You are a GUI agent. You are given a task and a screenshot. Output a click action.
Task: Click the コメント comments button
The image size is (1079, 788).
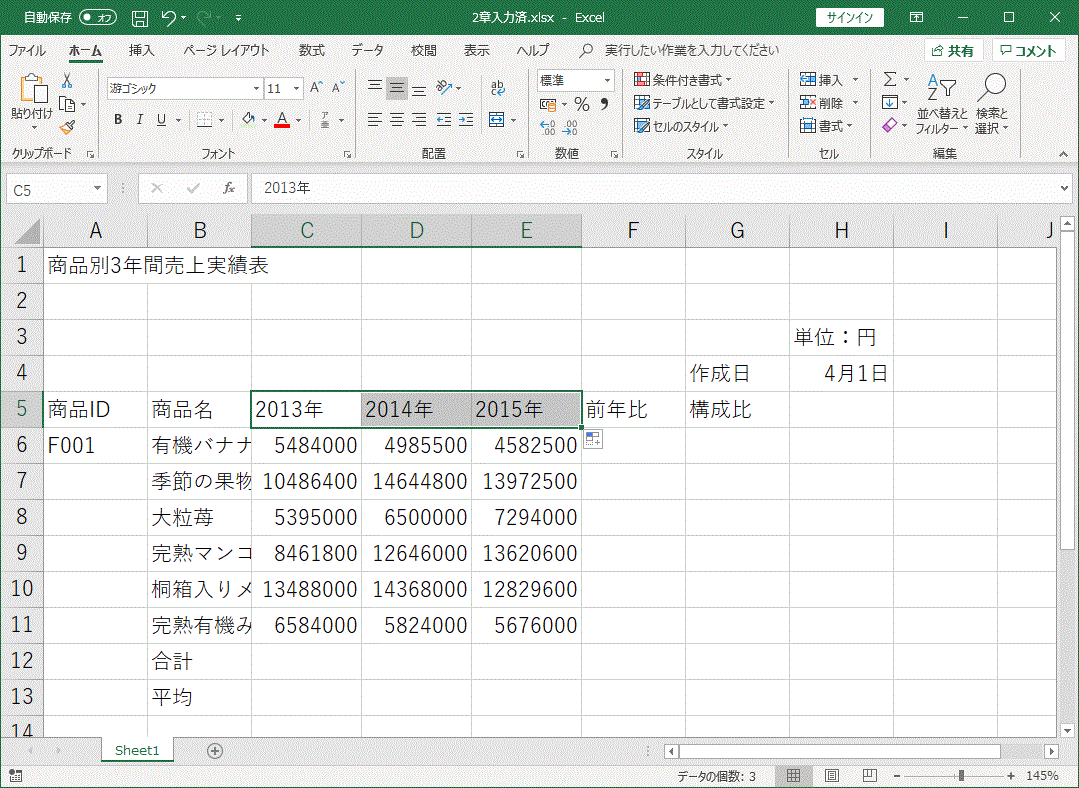(1028, 50)
